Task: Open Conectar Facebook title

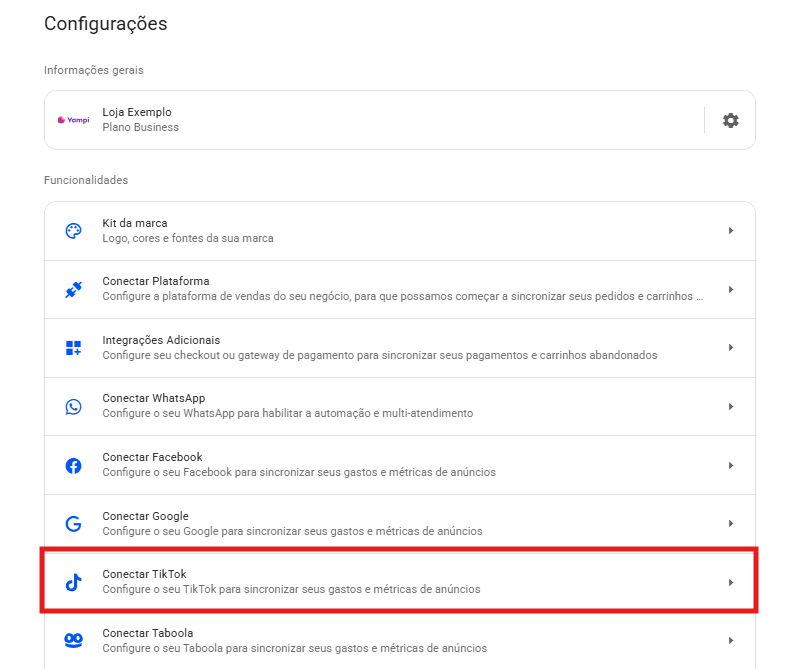Action: point(152,457)
